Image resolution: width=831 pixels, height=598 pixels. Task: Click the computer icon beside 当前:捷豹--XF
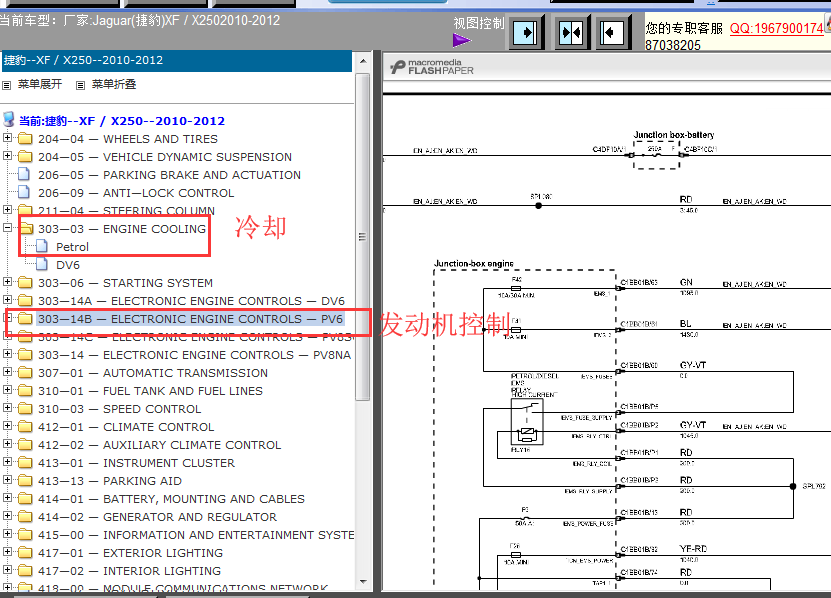[8, 119]
